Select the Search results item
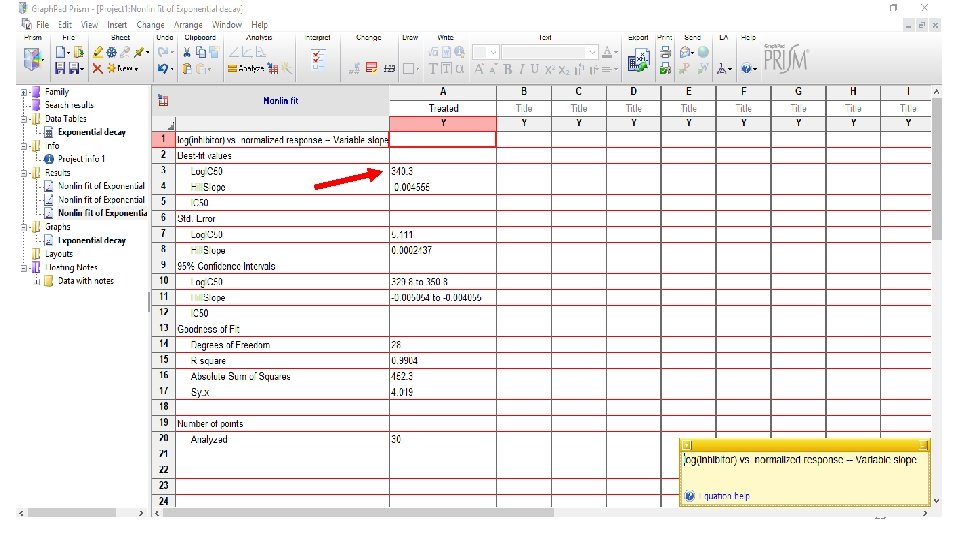This screenshot has height=540, width=960. click(69, 105)
